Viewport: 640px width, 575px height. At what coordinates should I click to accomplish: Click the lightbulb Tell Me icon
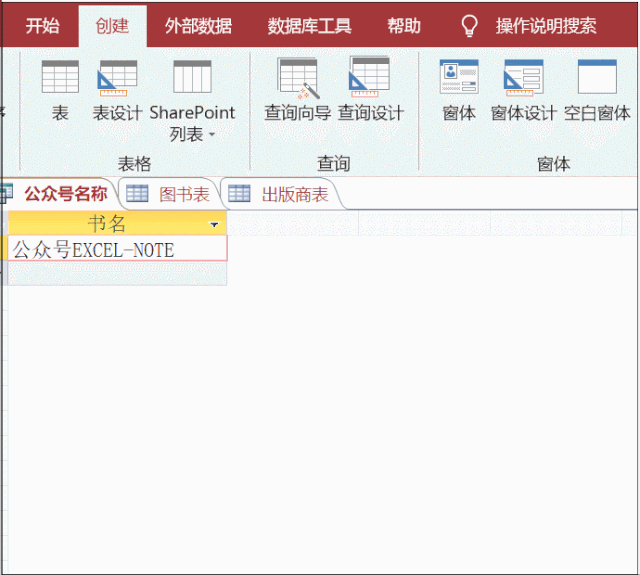tap(469, 26)
